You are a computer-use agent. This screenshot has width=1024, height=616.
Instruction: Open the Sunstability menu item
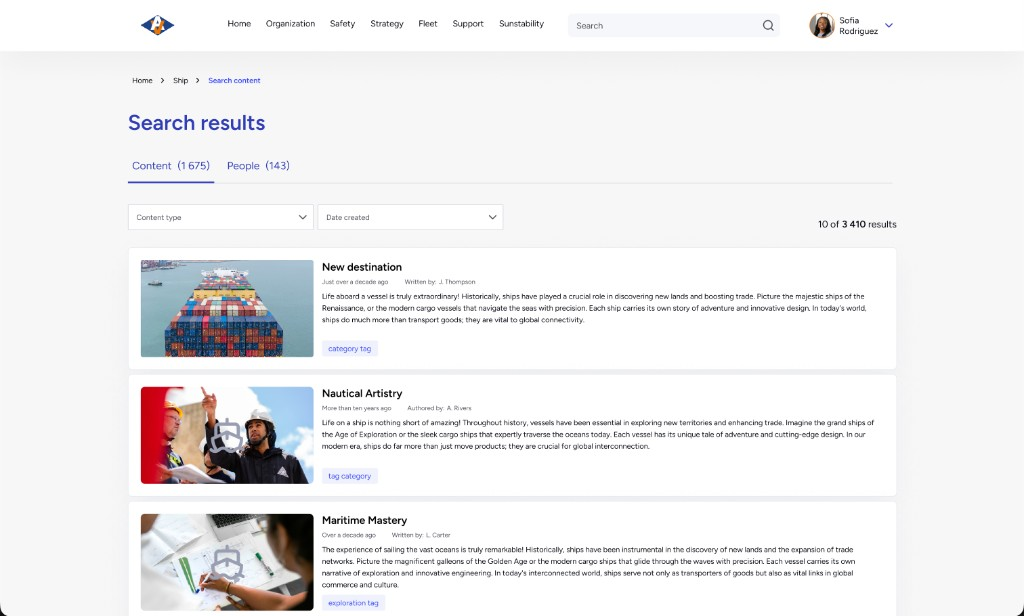point(521,24)
